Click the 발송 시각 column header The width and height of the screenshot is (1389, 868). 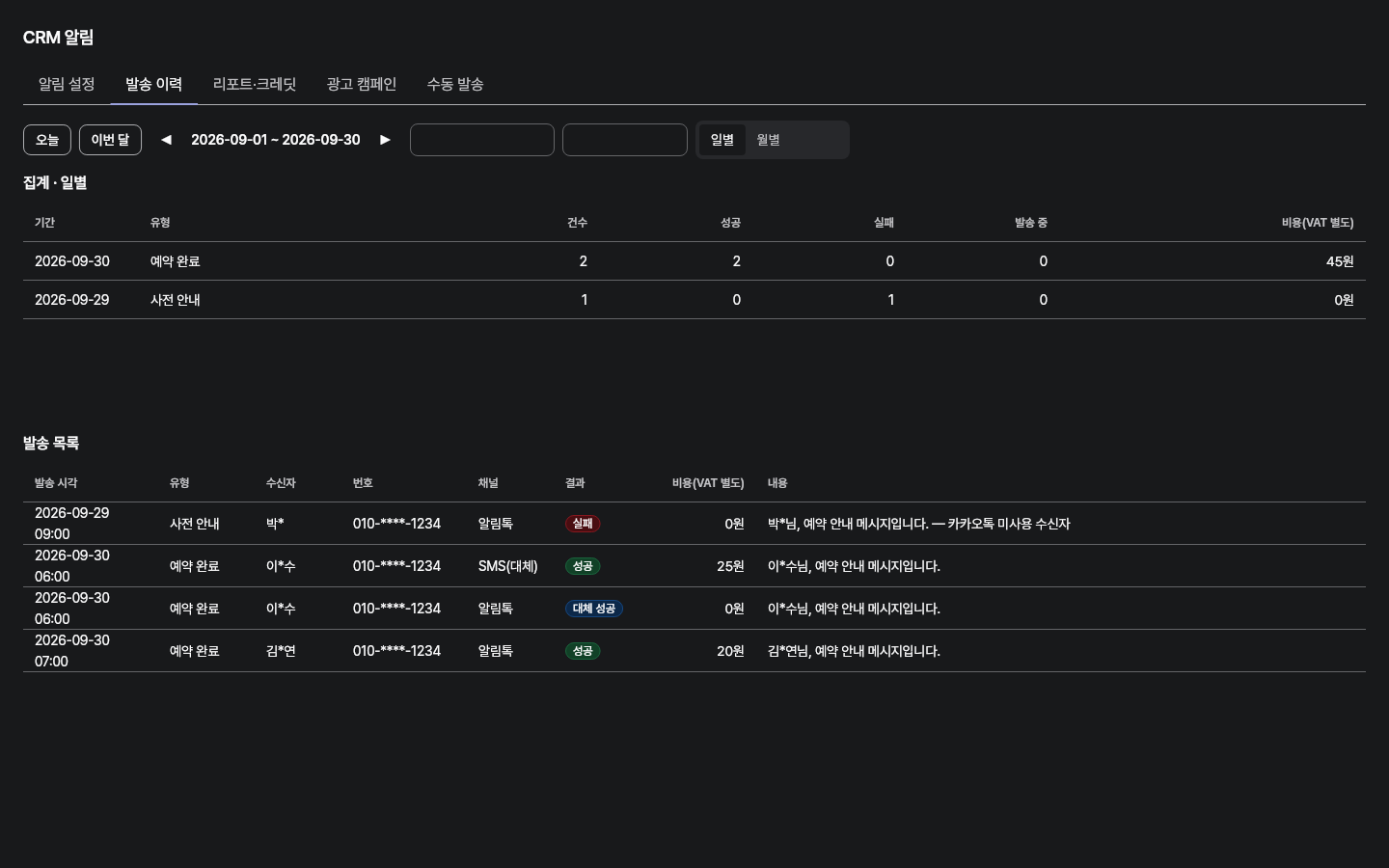pos(56,483)
